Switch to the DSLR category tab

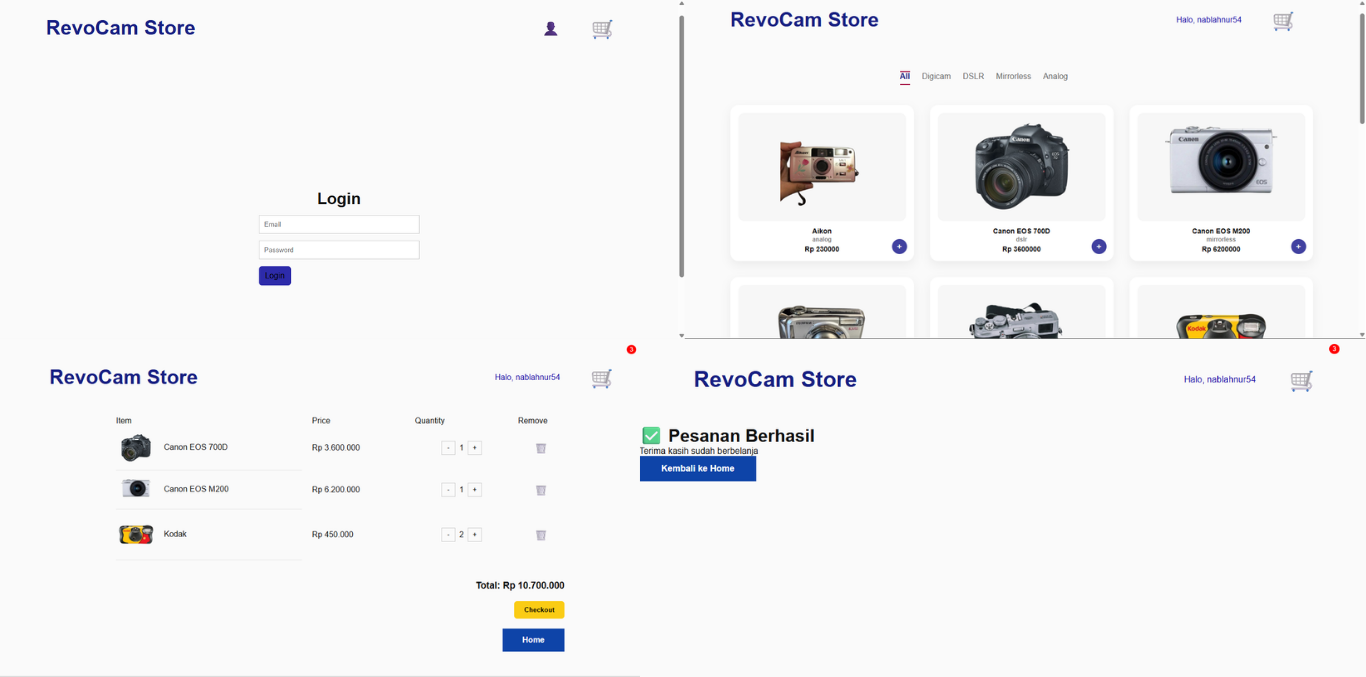click(x=972, y=76)
